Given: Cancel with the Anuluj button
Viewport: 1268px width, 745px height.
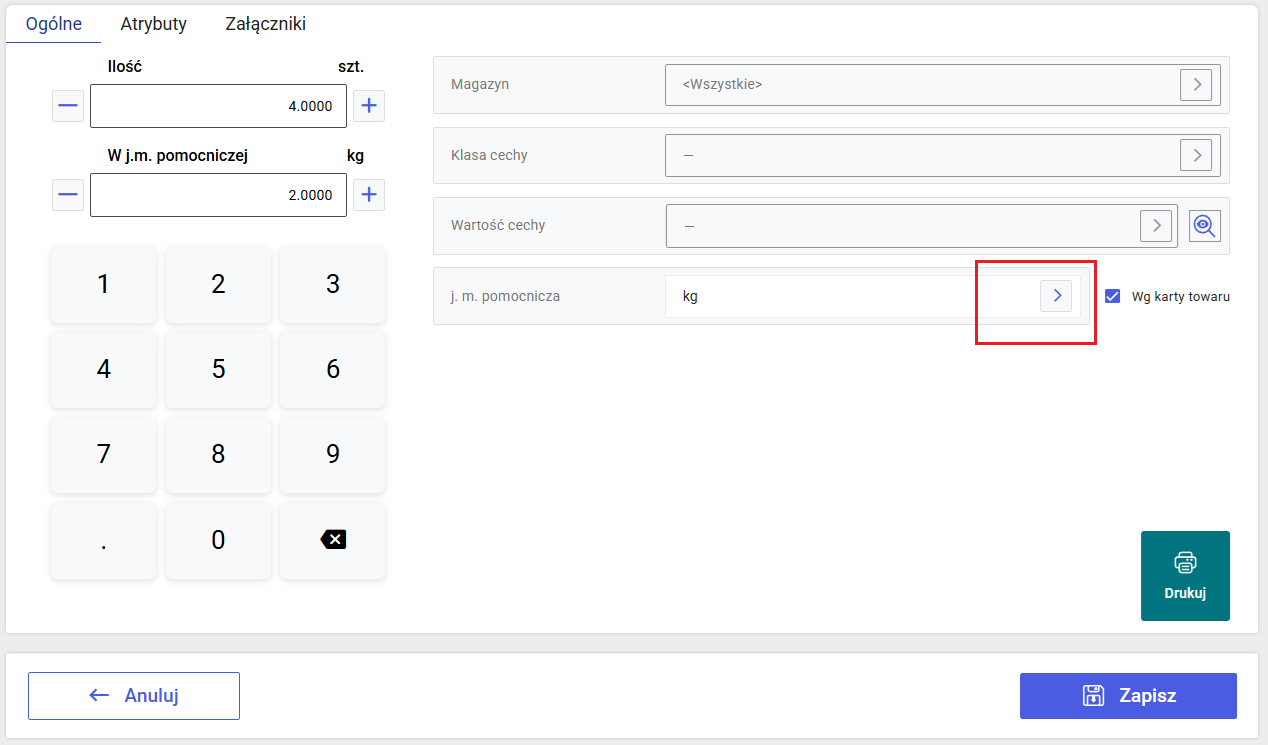Looking at the screenshot, I should click(134, 696).
